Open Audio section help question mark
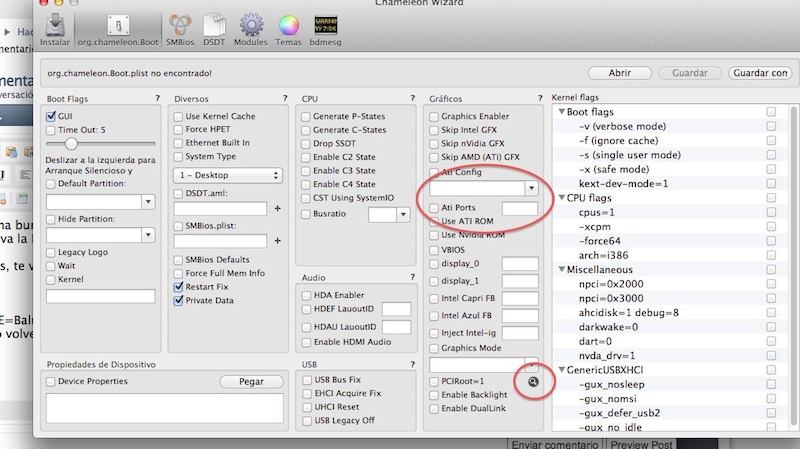Image resolution: width=800 pixels, height=449 pixels. click(x=412, y=277)
